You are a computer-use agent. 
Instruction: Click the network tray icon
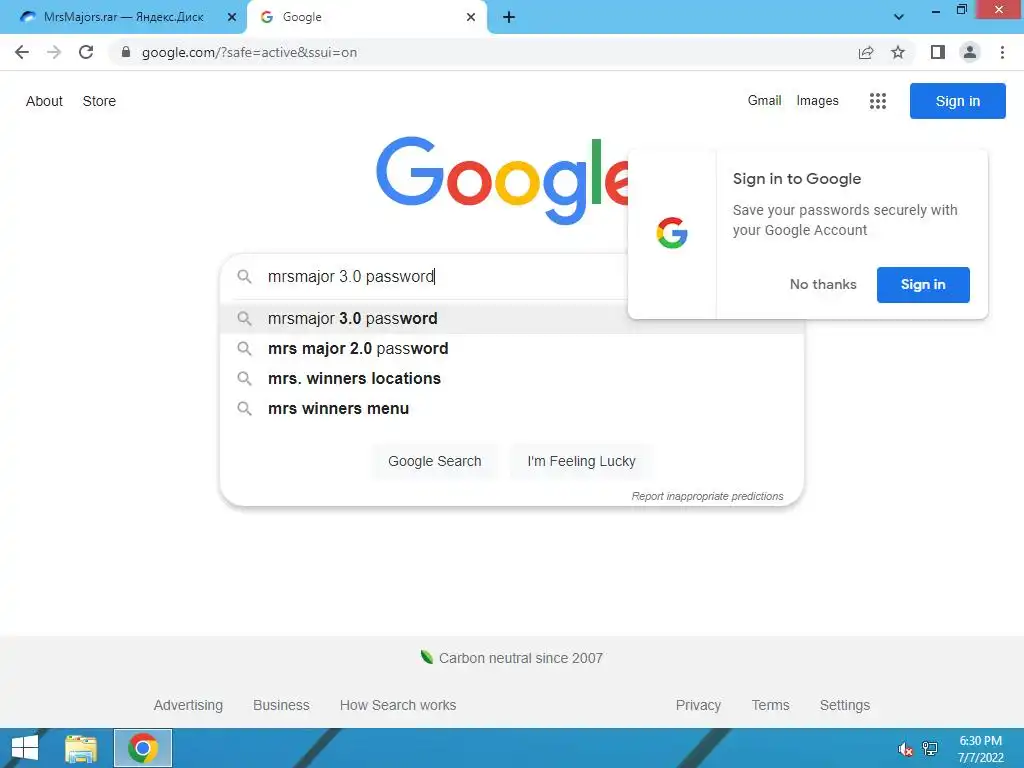point(930,749)
